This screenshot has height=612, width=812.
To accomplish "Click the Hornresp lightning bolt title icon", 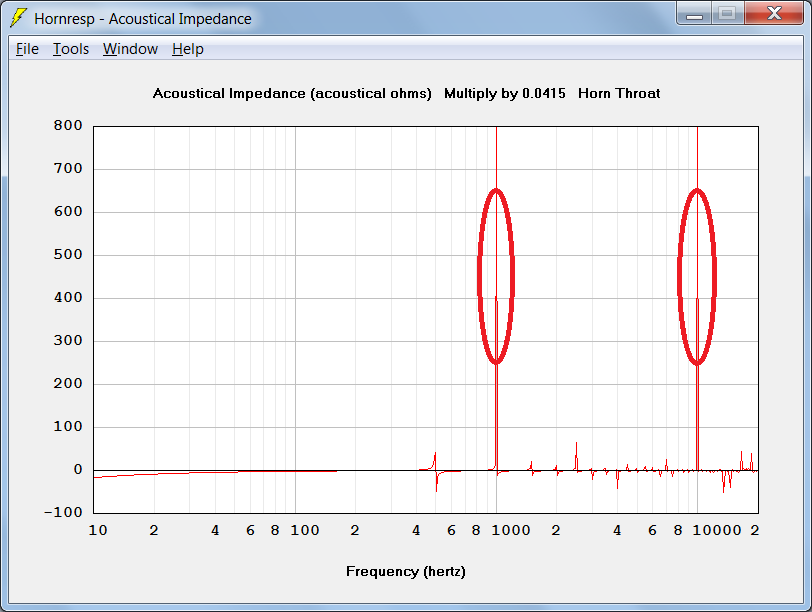I will [18, 18].
